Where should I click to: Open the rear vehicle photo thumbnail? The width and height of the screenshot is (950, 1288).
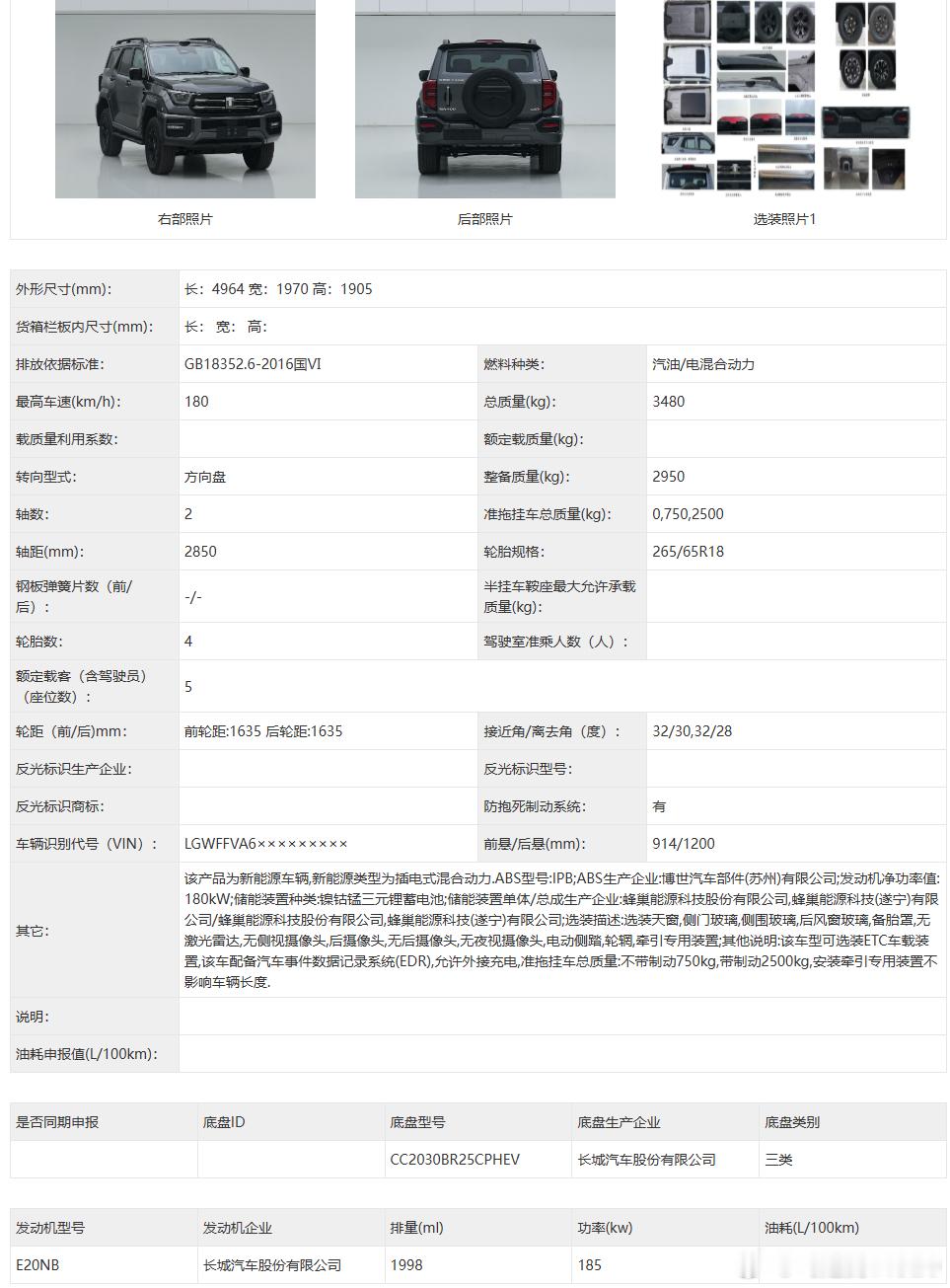pos(485,99)
